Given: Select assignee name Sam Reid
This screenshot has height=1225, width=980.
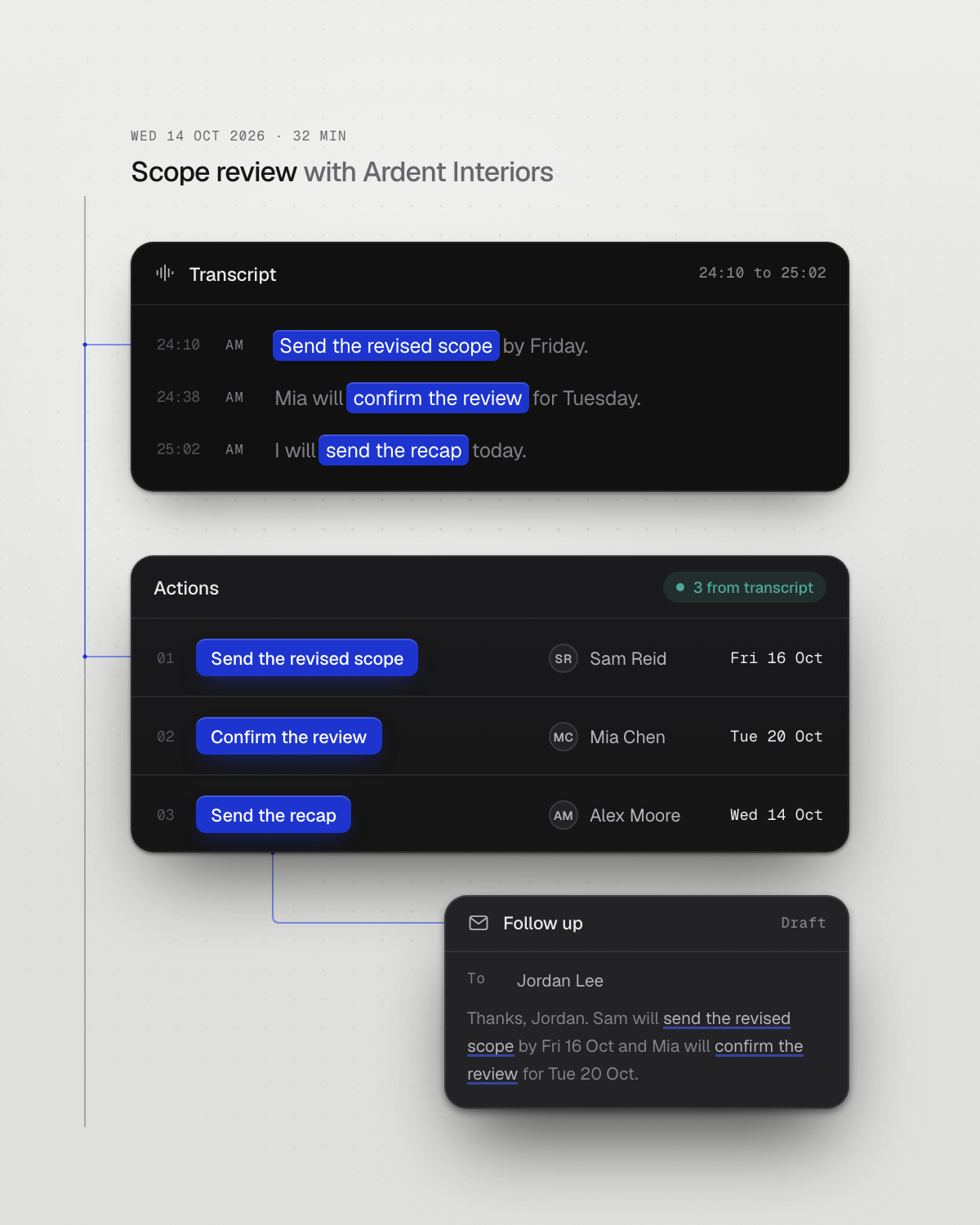Looking at the screenshot, I should [628, 658].
